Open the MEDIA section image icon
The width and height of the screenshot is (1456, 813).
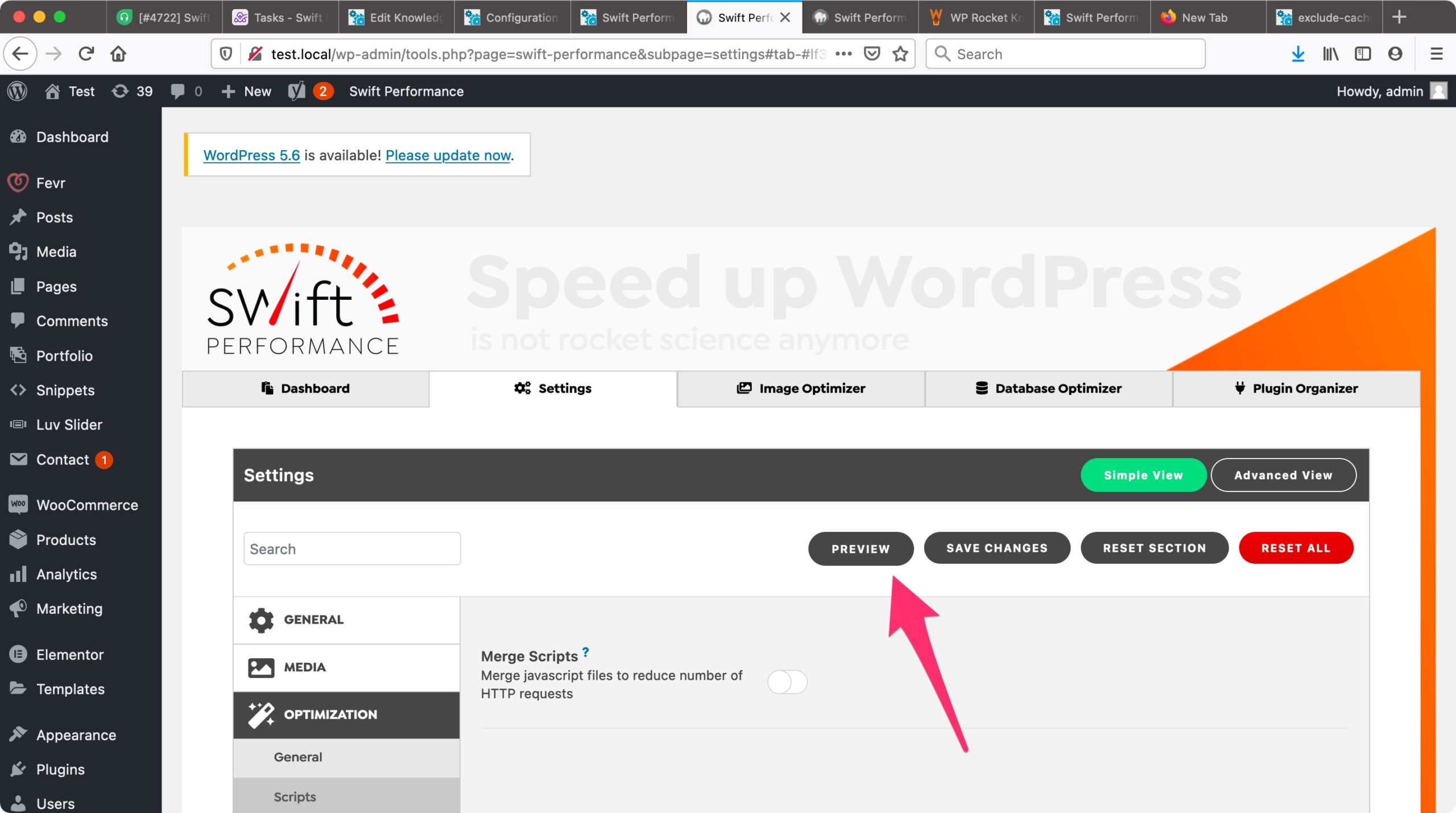tap(261, 667)
